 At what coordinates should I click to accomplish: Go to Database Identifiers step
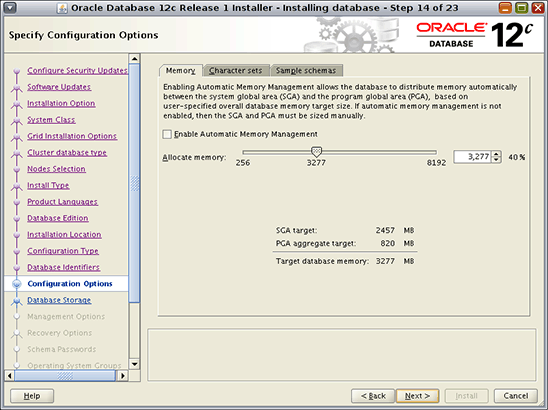pos(64,267)
